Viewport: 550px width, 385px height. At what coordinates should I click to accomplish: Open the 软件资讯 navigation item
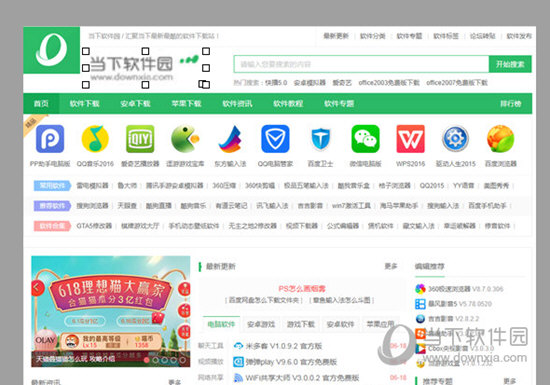[237, 103]
